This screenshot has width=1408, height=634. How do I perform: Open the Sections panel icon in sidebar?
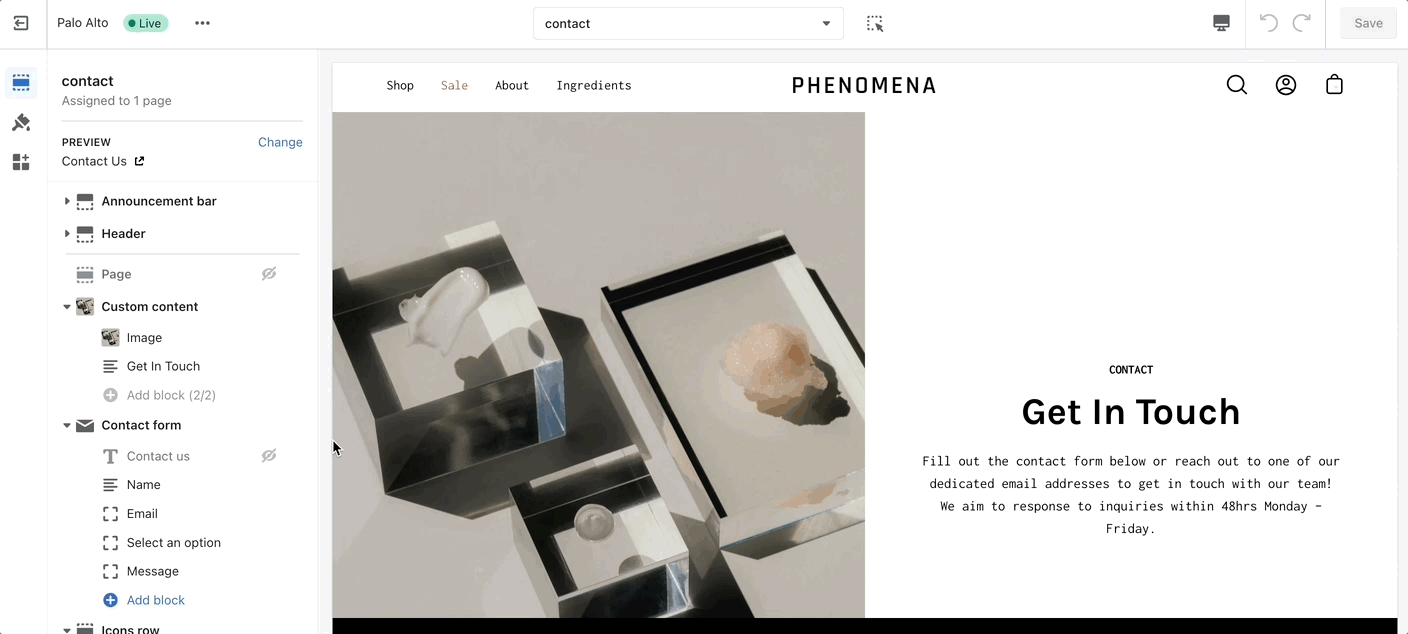(21, 83)
